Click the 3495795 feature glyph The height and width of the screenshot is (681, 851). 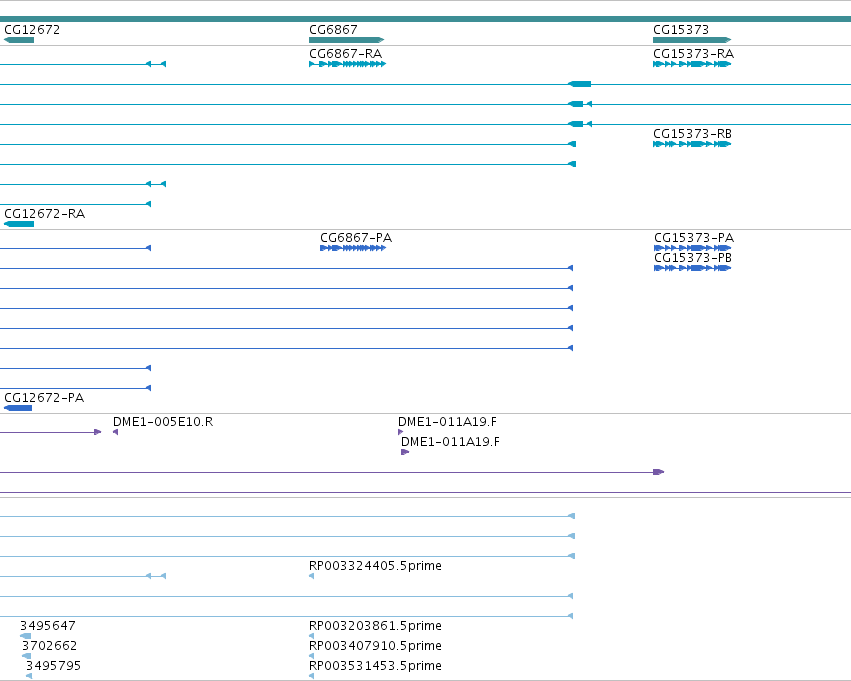pyautogui.click(x=29, y=676)
